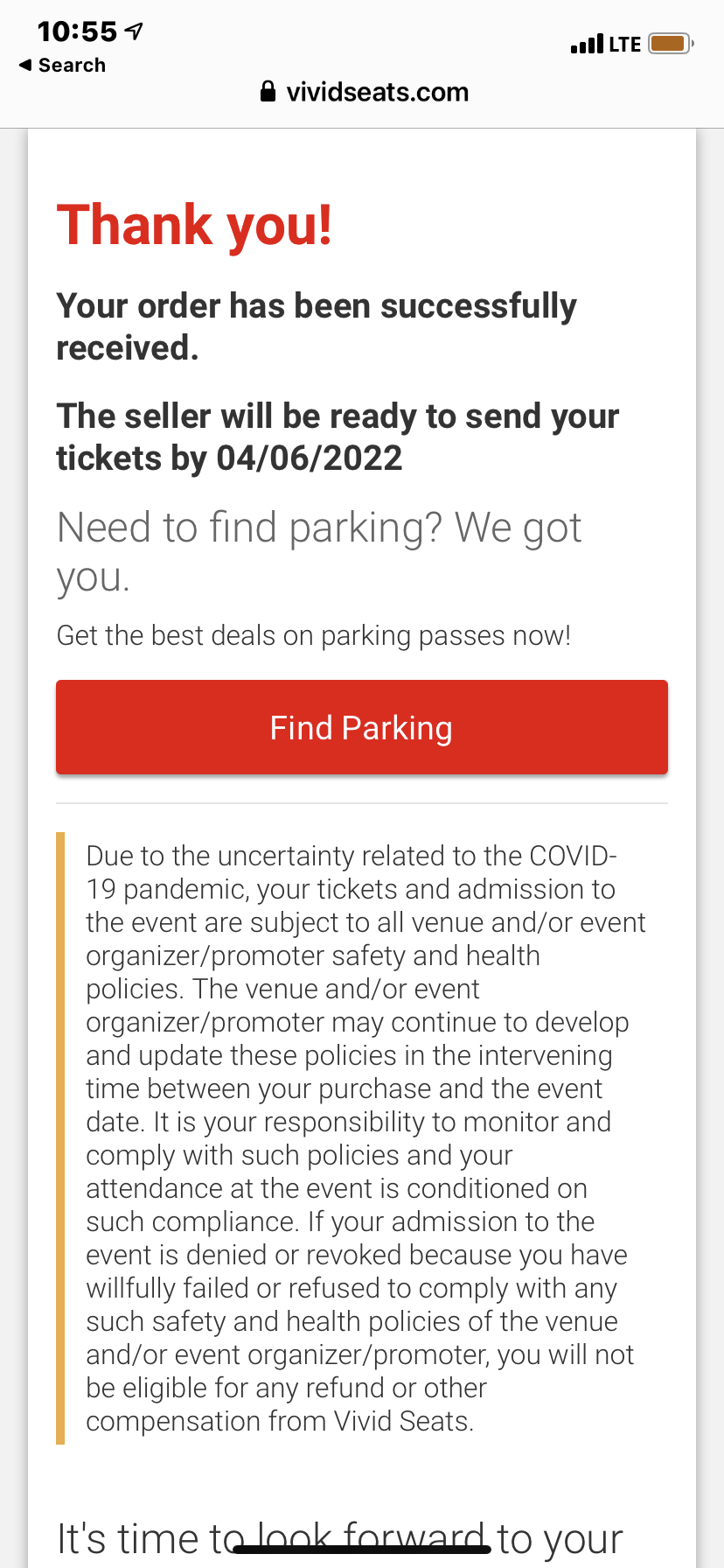
Task: Tap the LTE network indicator
Action: 625,45
